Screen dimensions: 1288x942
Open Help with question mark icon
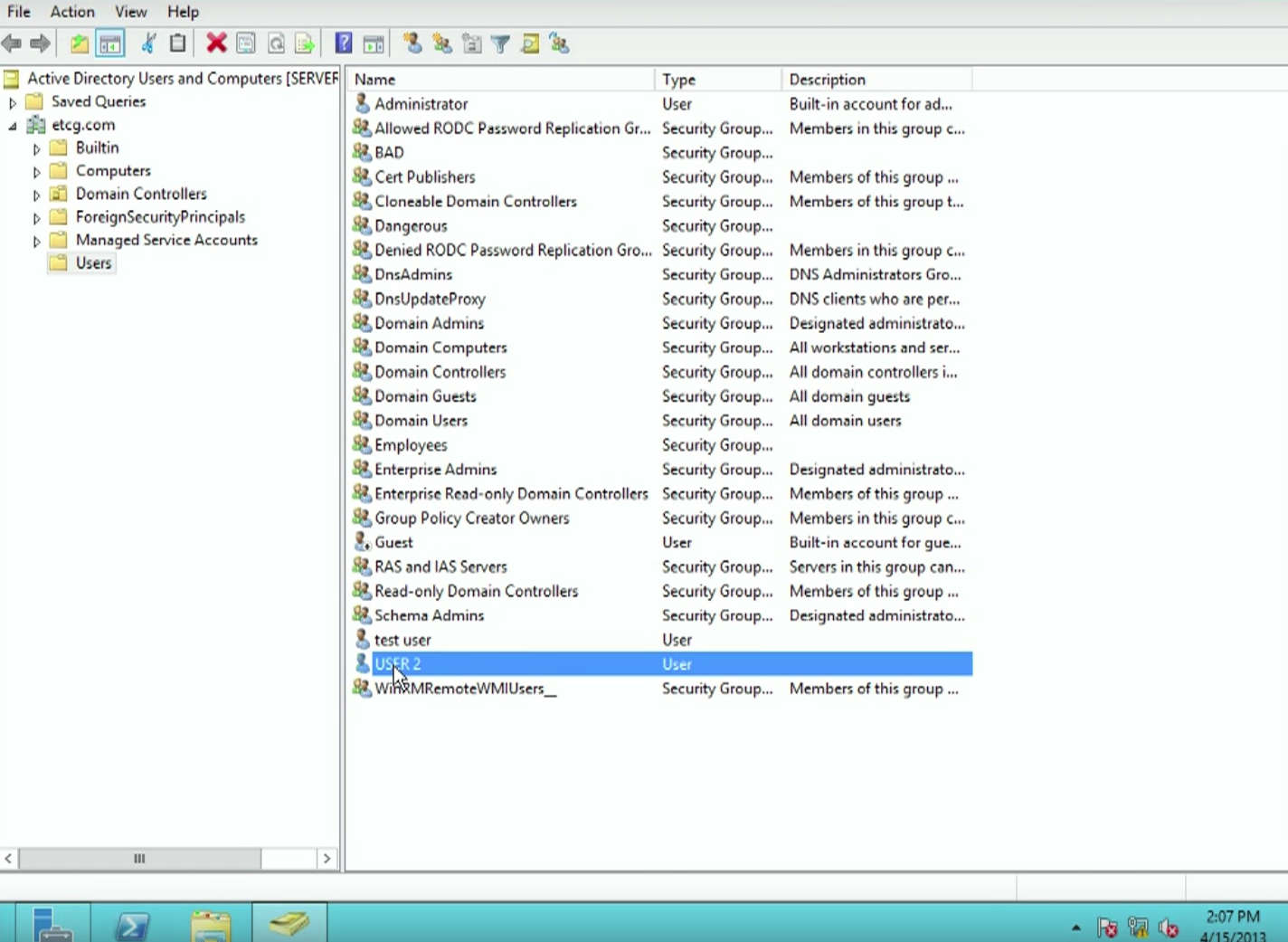pyautogui.click(x=344, y=43)
